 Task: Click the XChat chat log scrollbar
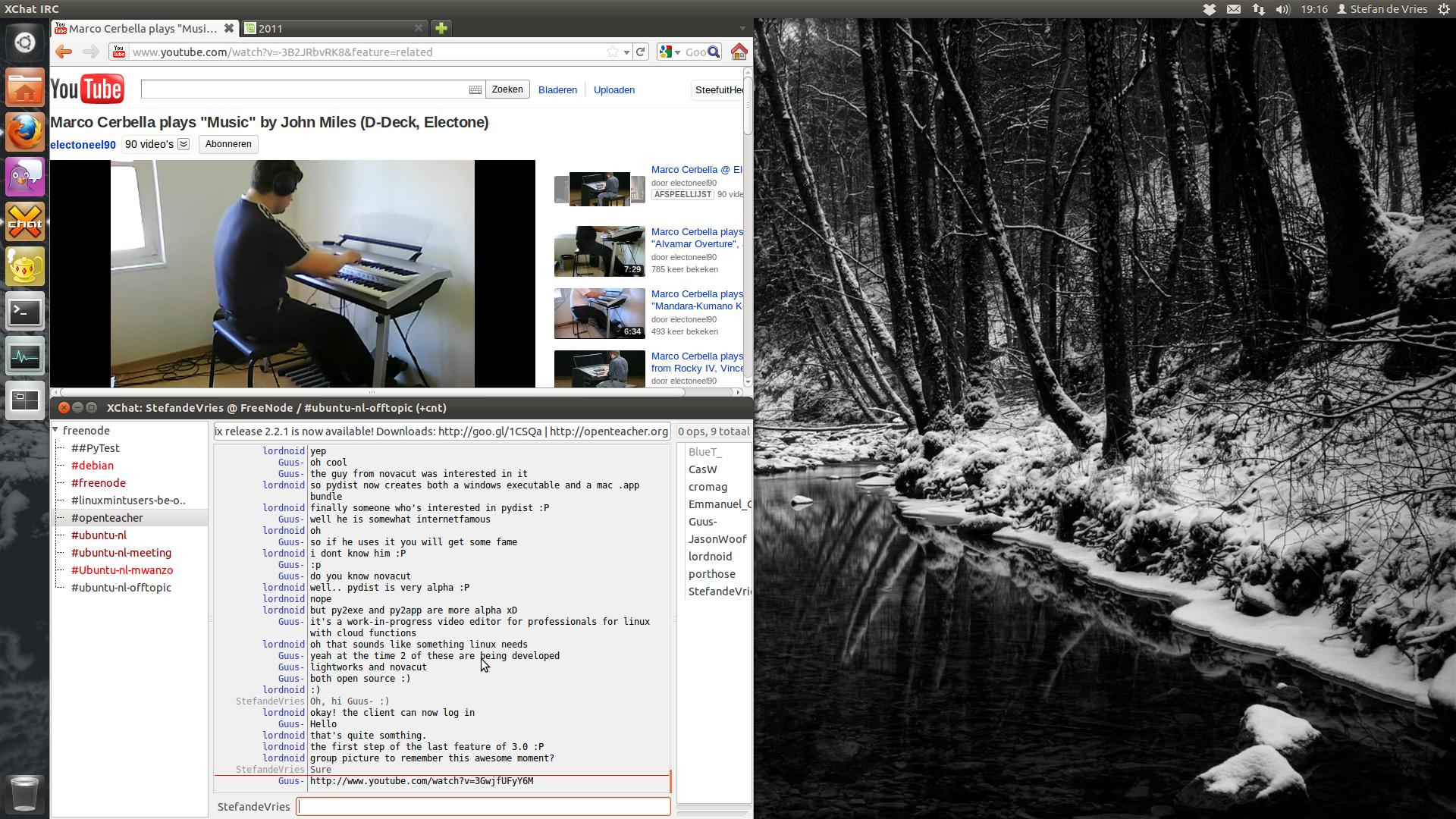point(670,781)
